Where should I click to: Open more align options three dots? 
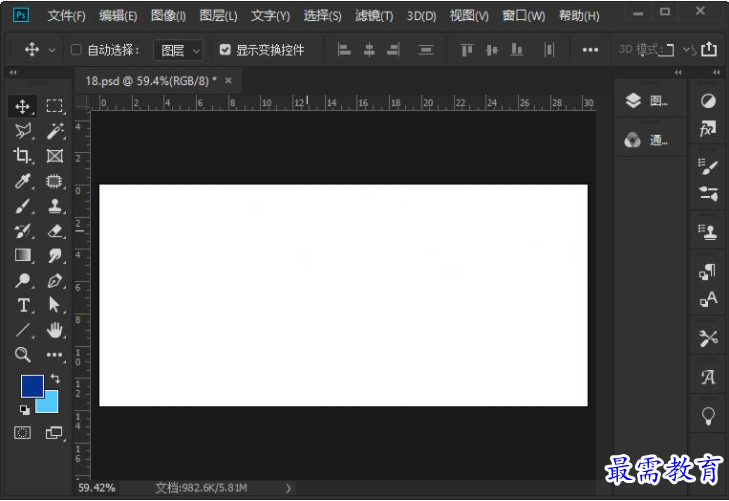coord(590,50)
